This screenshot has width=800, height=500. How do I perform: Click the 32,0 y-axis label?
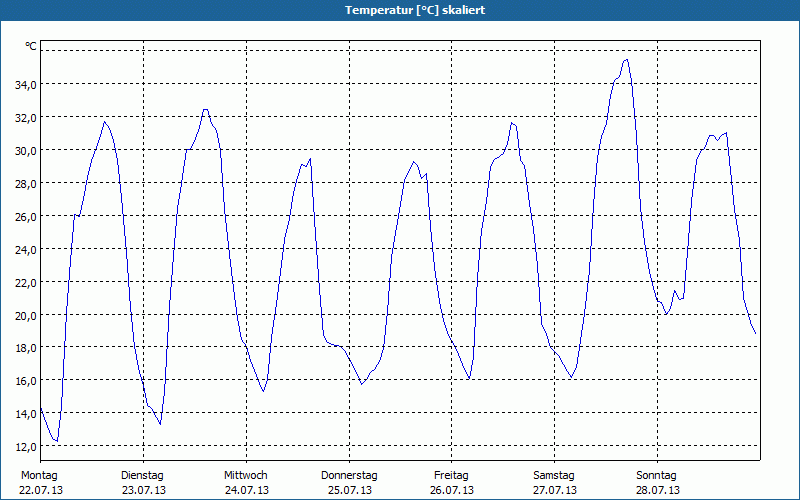point(26,118)
